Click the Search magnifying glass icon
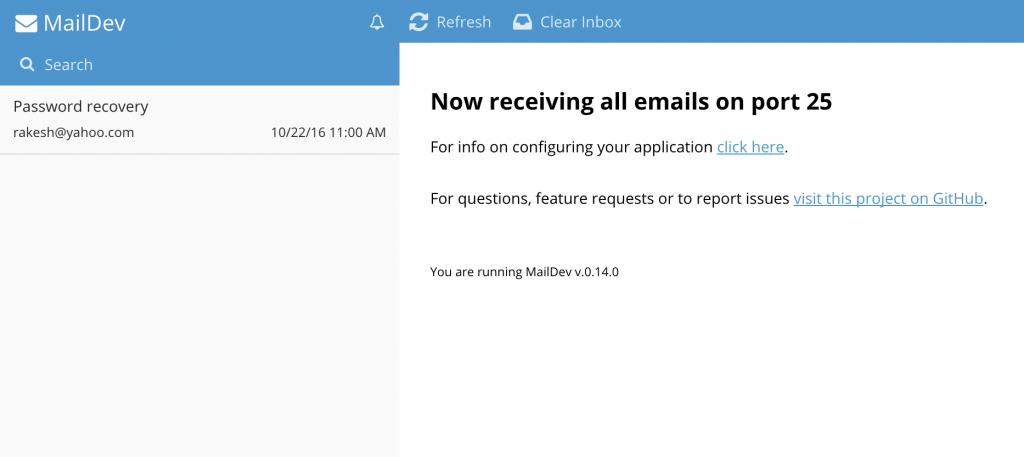The image size is (1024, 457). (x=27, y=65)
